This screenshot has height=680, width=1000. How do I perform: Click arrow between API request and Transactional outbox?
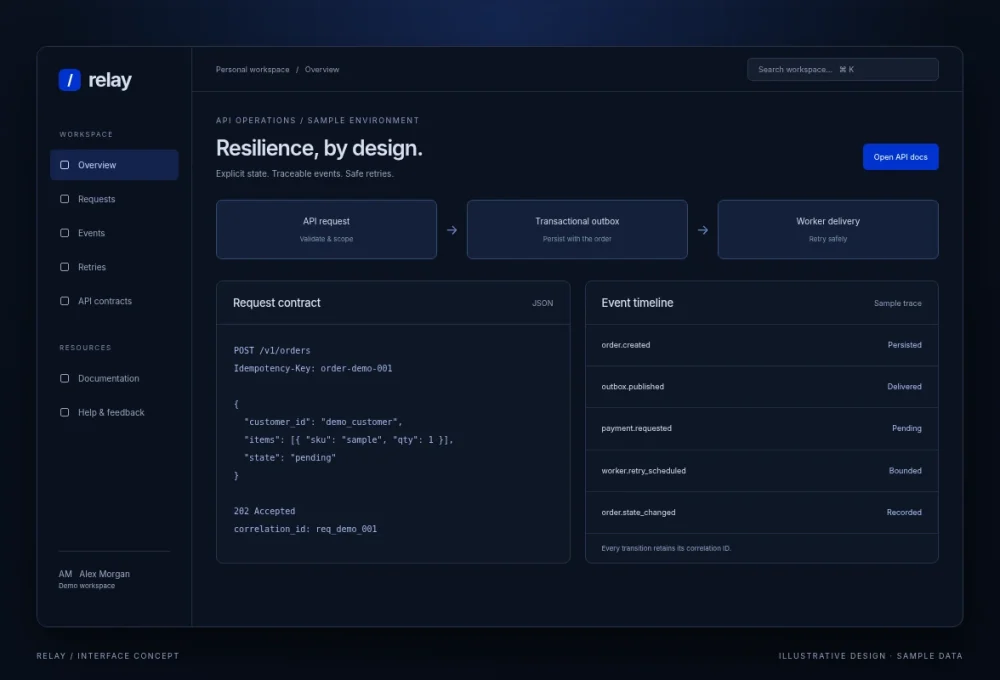pos(452,230)
